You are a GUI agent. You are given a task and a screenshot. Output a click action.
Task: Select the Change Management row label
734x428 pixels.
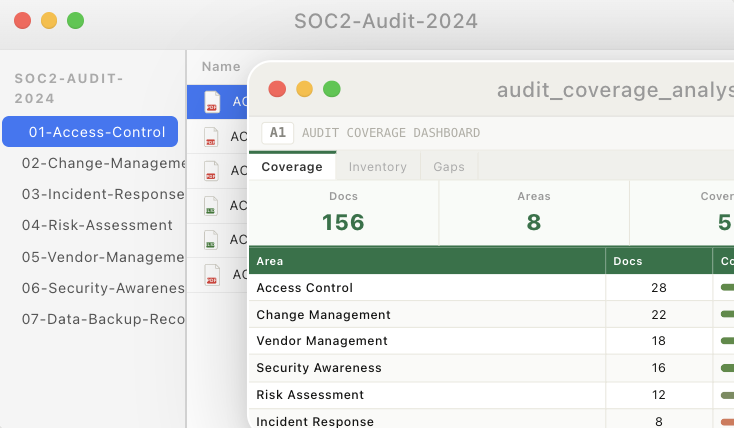(x=323, y=315)
